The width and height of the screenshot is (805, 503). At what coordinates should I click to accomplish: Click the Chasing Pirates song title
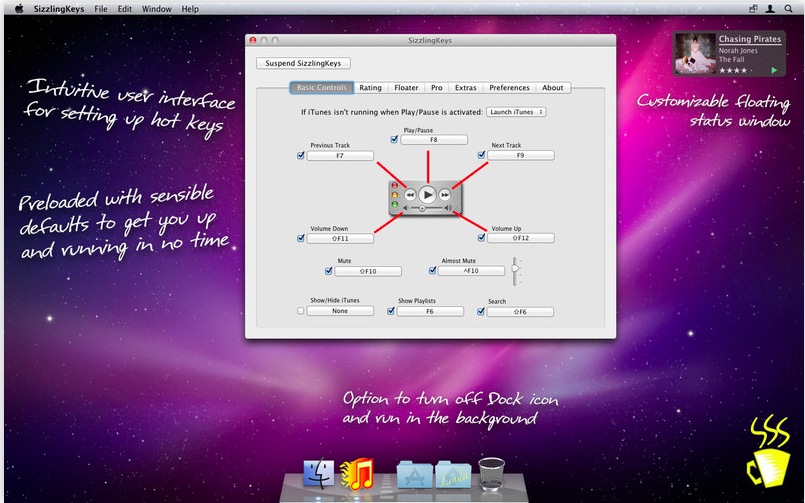point(750,39)
